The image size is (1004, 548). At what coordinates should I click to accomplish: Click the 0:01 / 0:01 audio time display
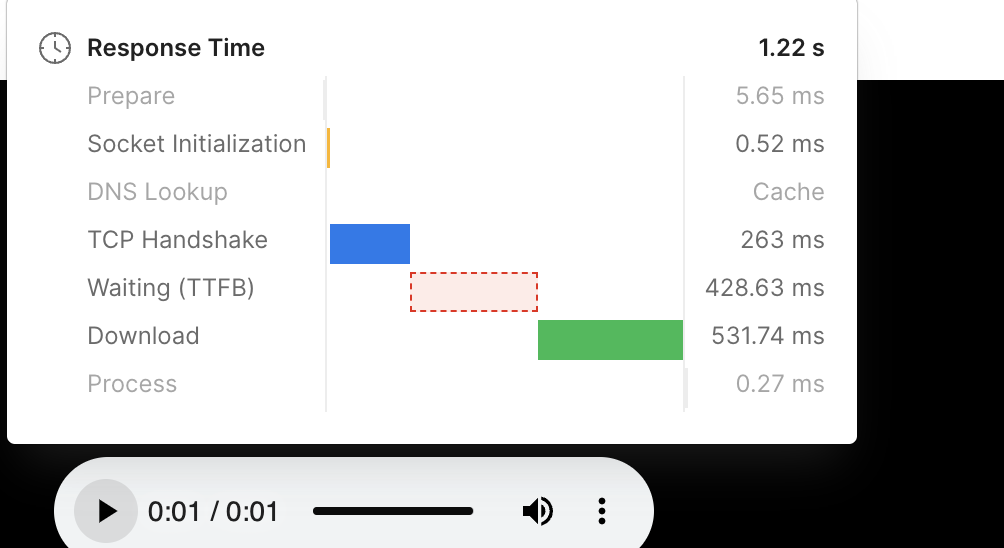pyautogui.click(x=213, y=512)
